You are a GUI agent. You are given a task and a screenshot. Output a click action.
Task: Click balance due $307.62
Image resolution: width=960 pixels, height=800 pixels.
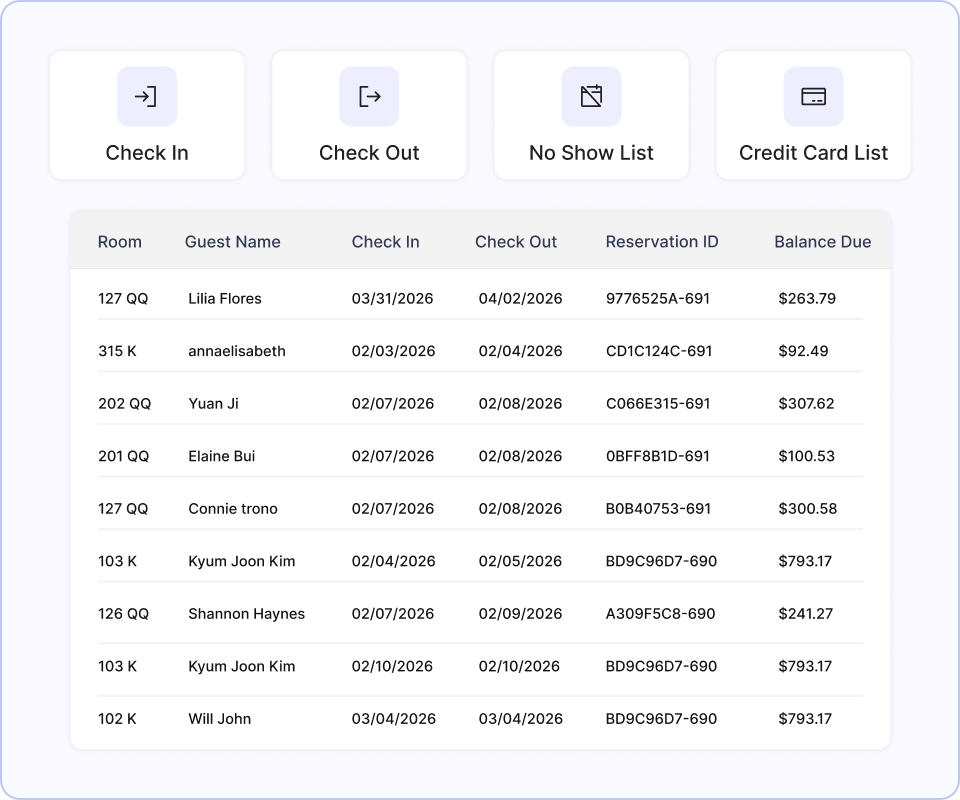pos(806,404)
